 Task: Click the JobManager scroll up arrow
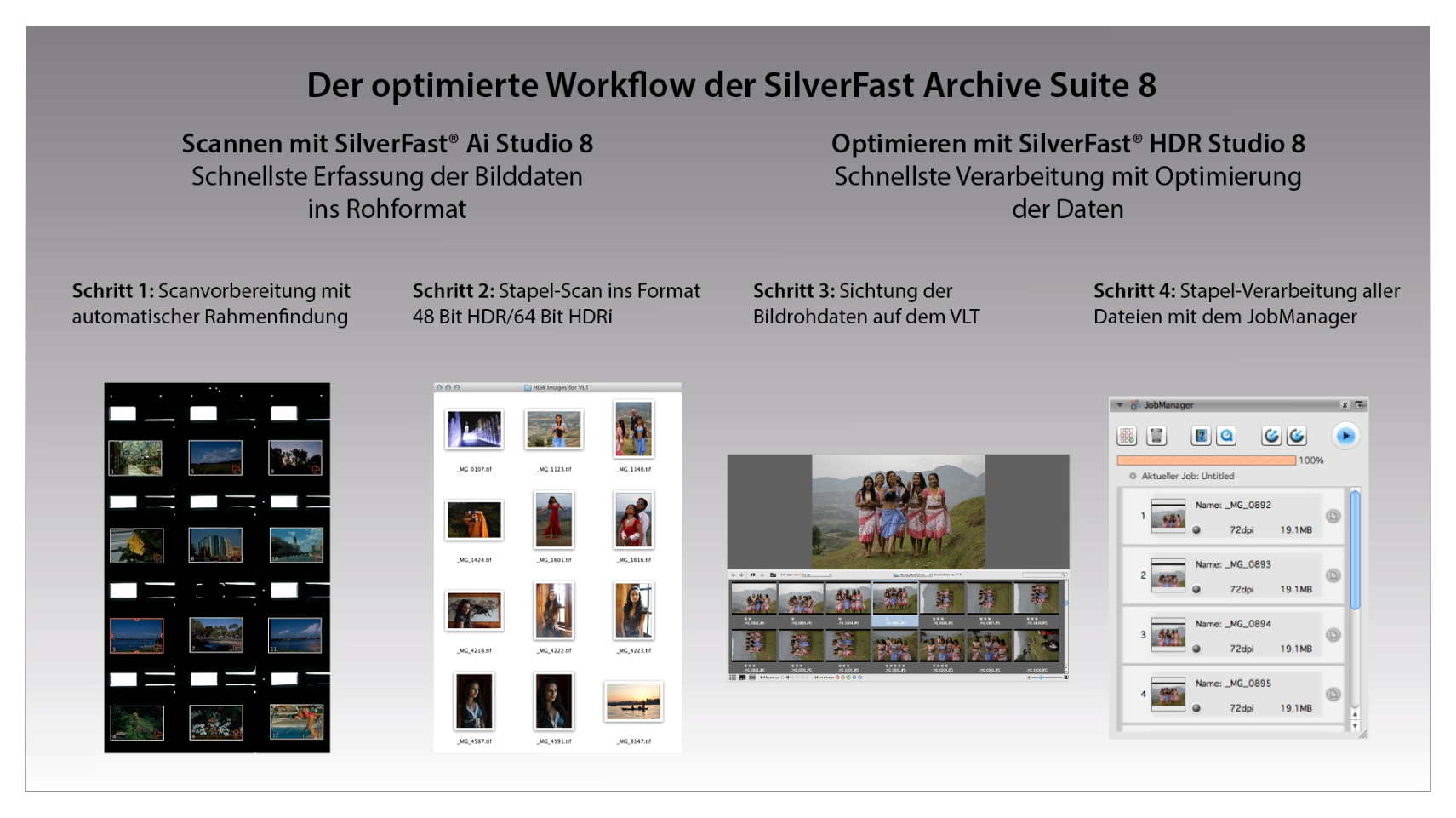click(1355, 714)
